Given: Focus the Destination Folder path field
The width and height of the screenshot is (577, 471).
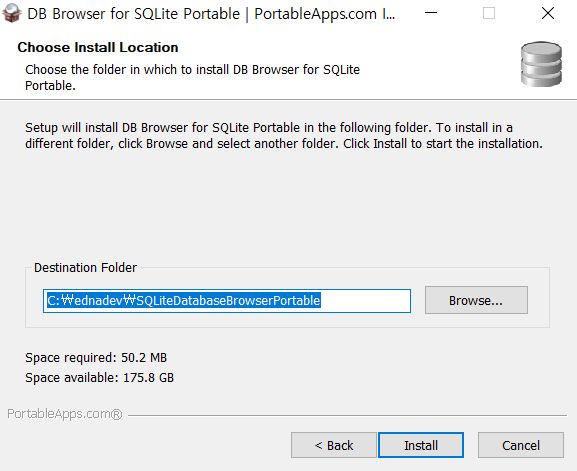Looking at the screenshot, I should (x=227, y=301).
